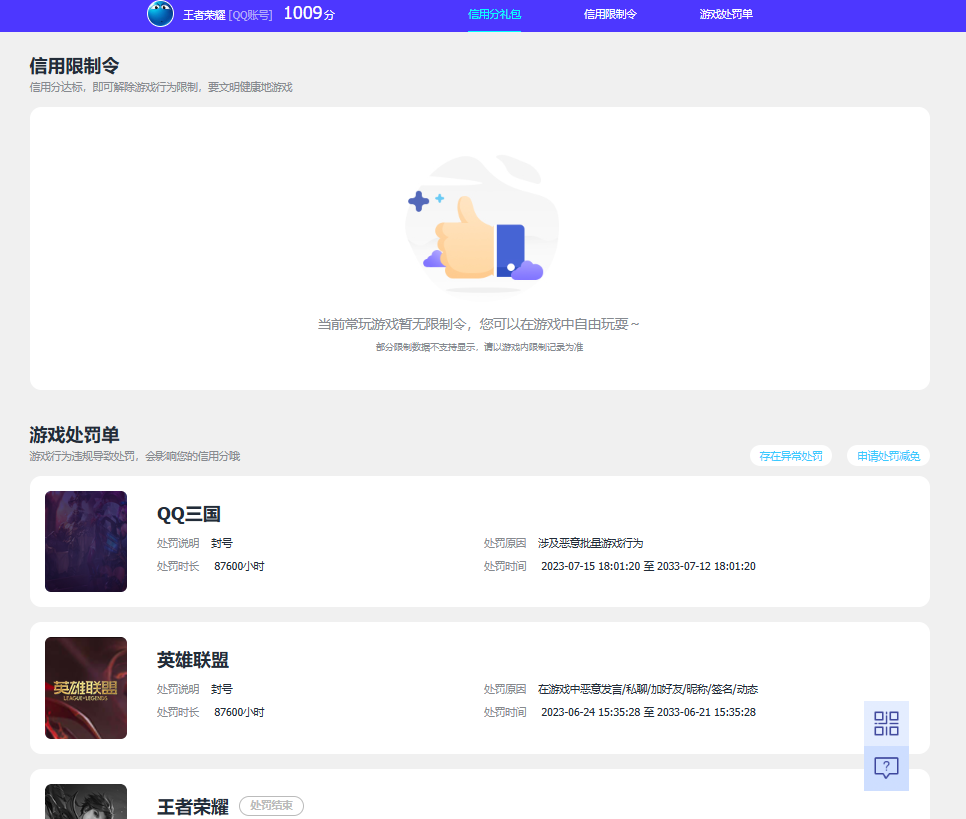
Task: Switch to the 信用限制令 tab
Action: [610, 14]
